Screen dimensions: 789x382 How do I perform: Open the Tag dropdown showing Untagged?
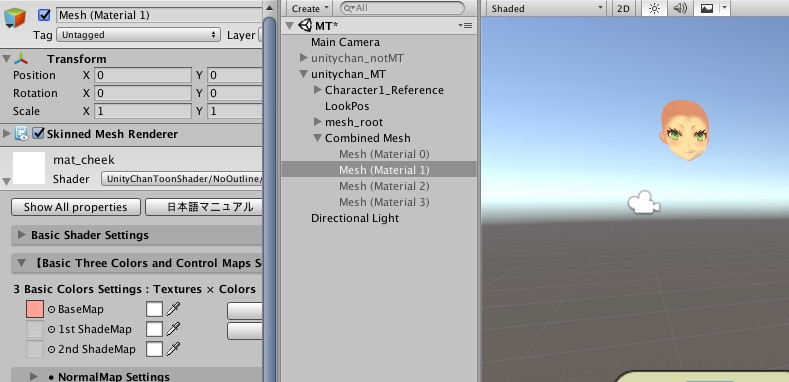138,35
